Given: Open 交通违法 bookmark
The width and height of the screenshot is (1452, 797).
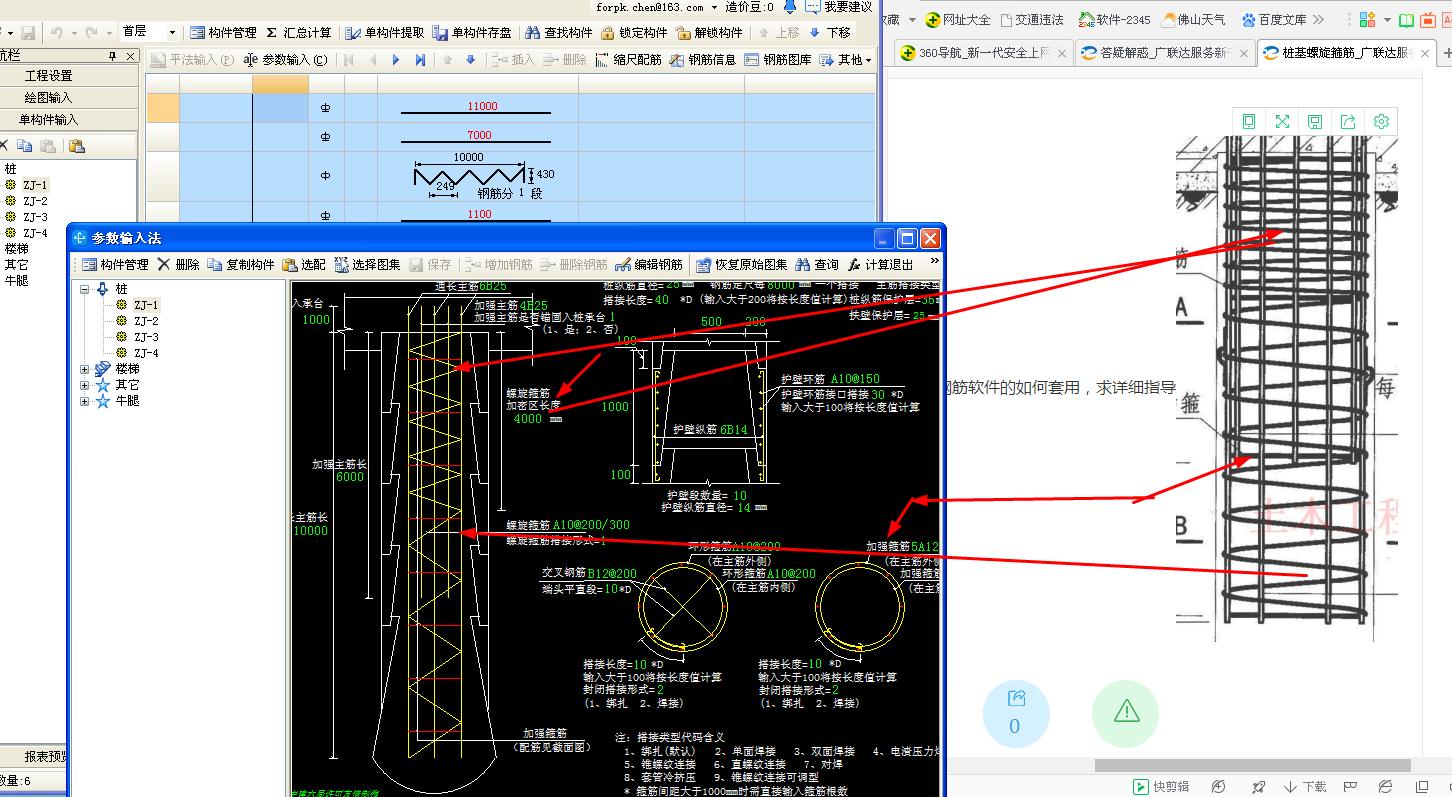Looking at the screenshot, I should click(x=1032, y=19).
